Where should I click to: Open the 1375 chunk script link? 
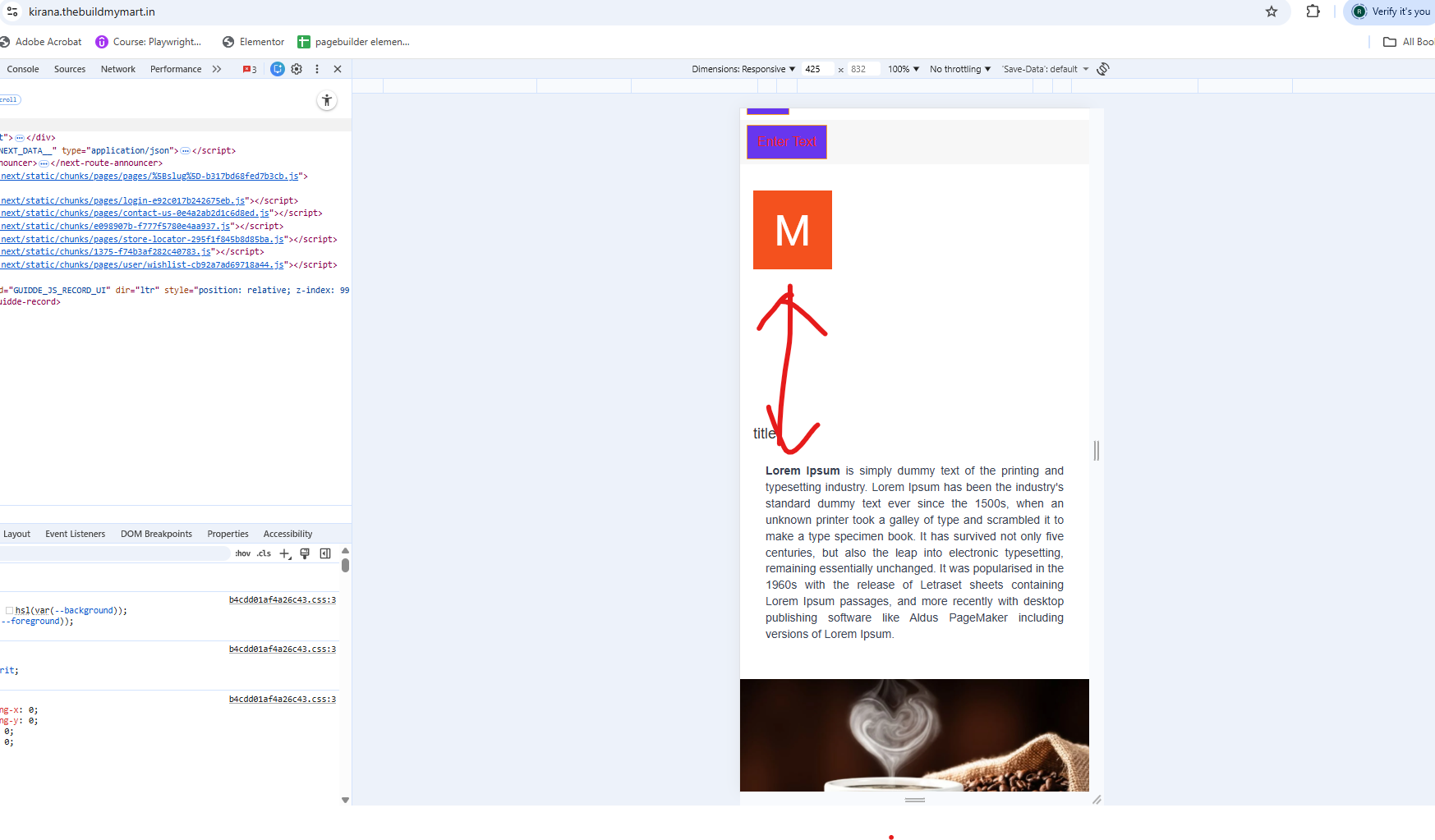(x=105, y=252)
